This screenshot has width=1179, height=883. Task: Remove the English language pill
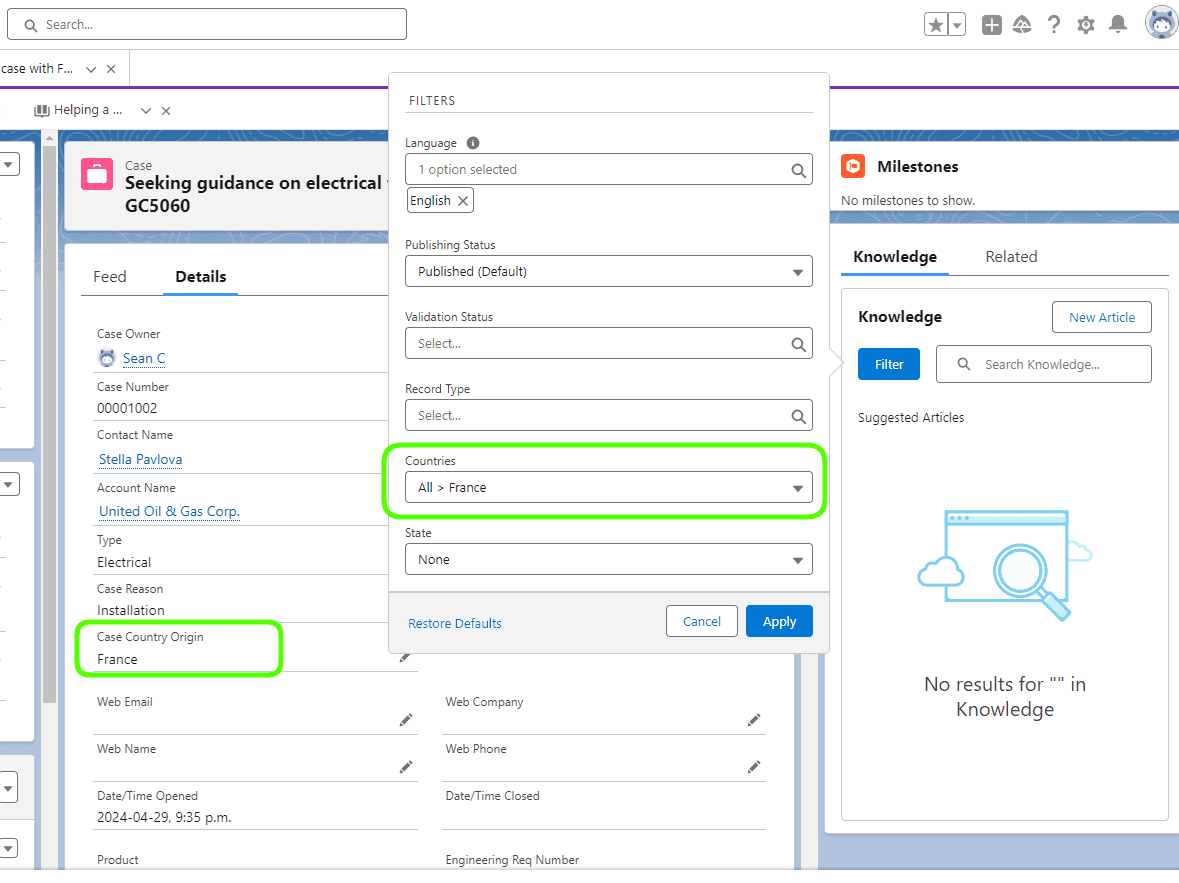[x=463, y=201]
